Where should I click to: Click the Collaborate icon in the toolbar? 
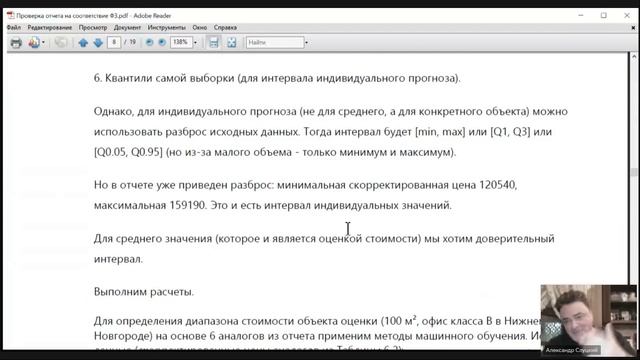click(x=34, y=42)
